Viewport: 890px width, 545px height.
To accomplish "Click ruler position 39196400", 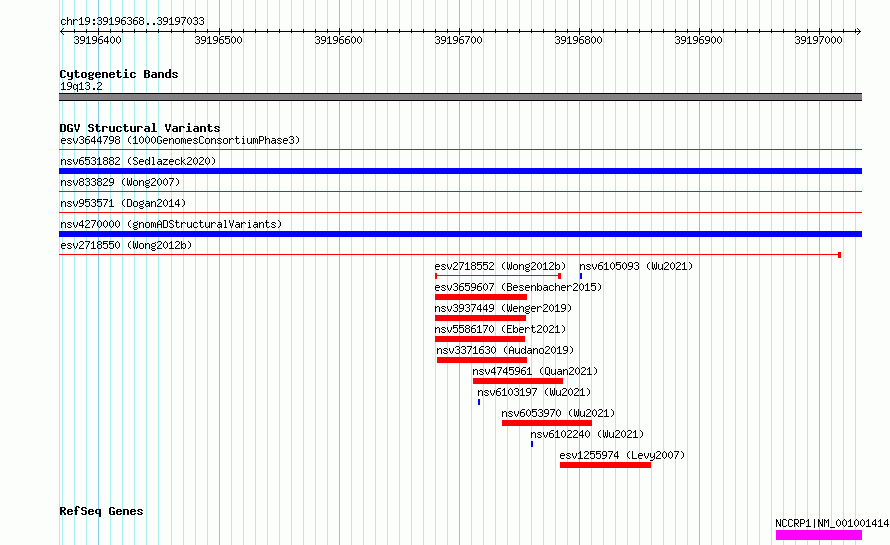I will pyautogui.click(x=98, y=40).
